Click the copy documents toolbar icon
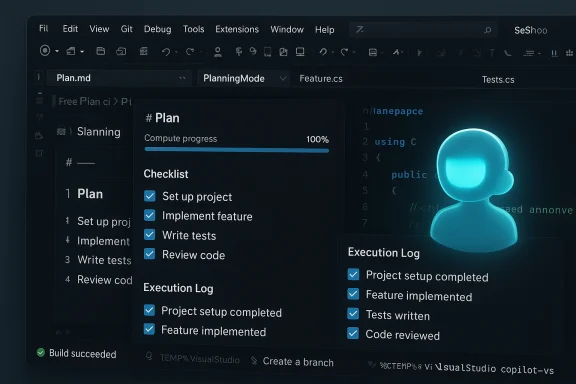The image size is (576, 384). pyautogui.click(x=283, y=52)
